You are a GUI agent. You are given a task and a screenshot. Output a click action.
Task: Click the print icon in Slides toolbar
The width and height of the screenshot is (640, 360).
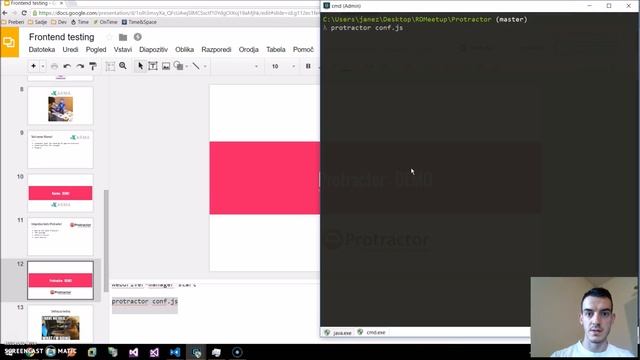click(x=54, y=66)
